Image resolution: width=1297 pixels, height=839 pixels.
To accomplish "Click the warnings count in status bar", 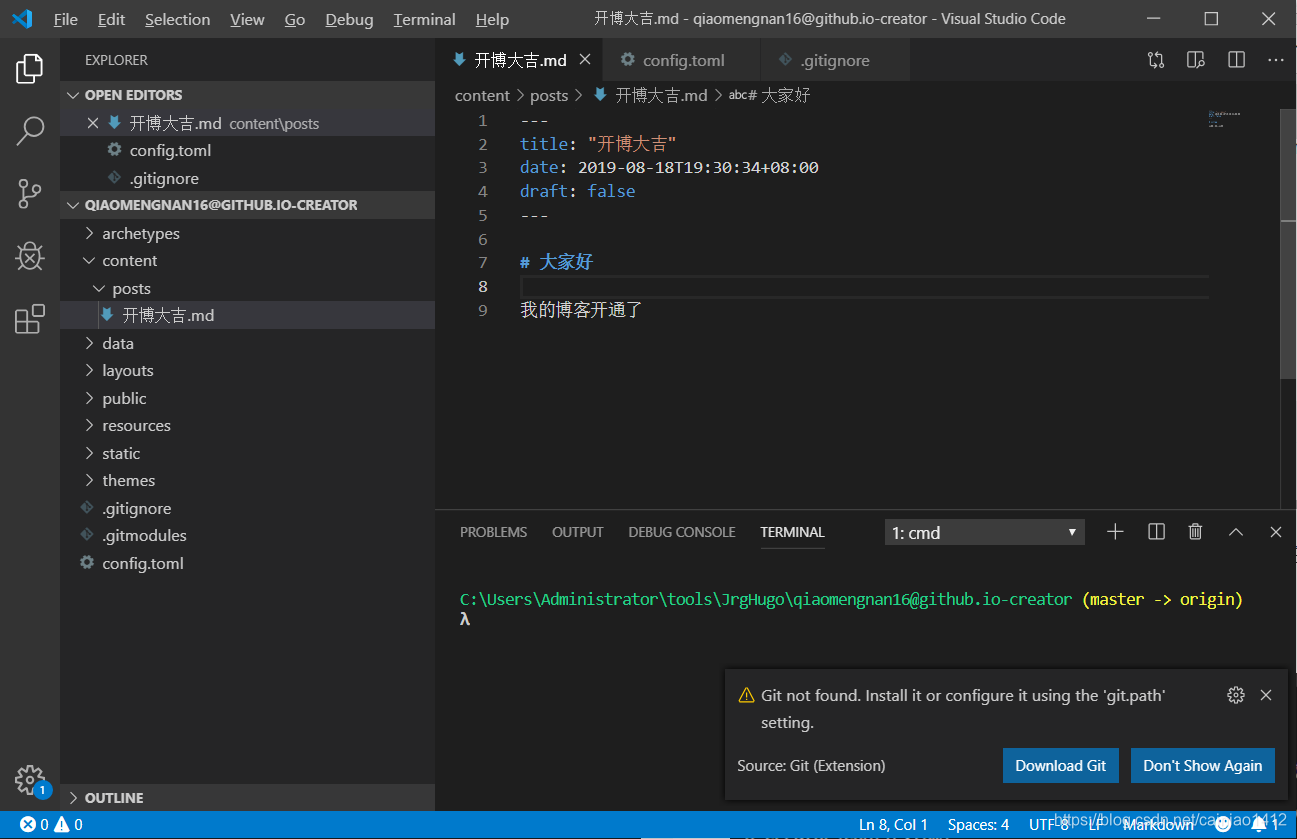I will pos(68,825).
